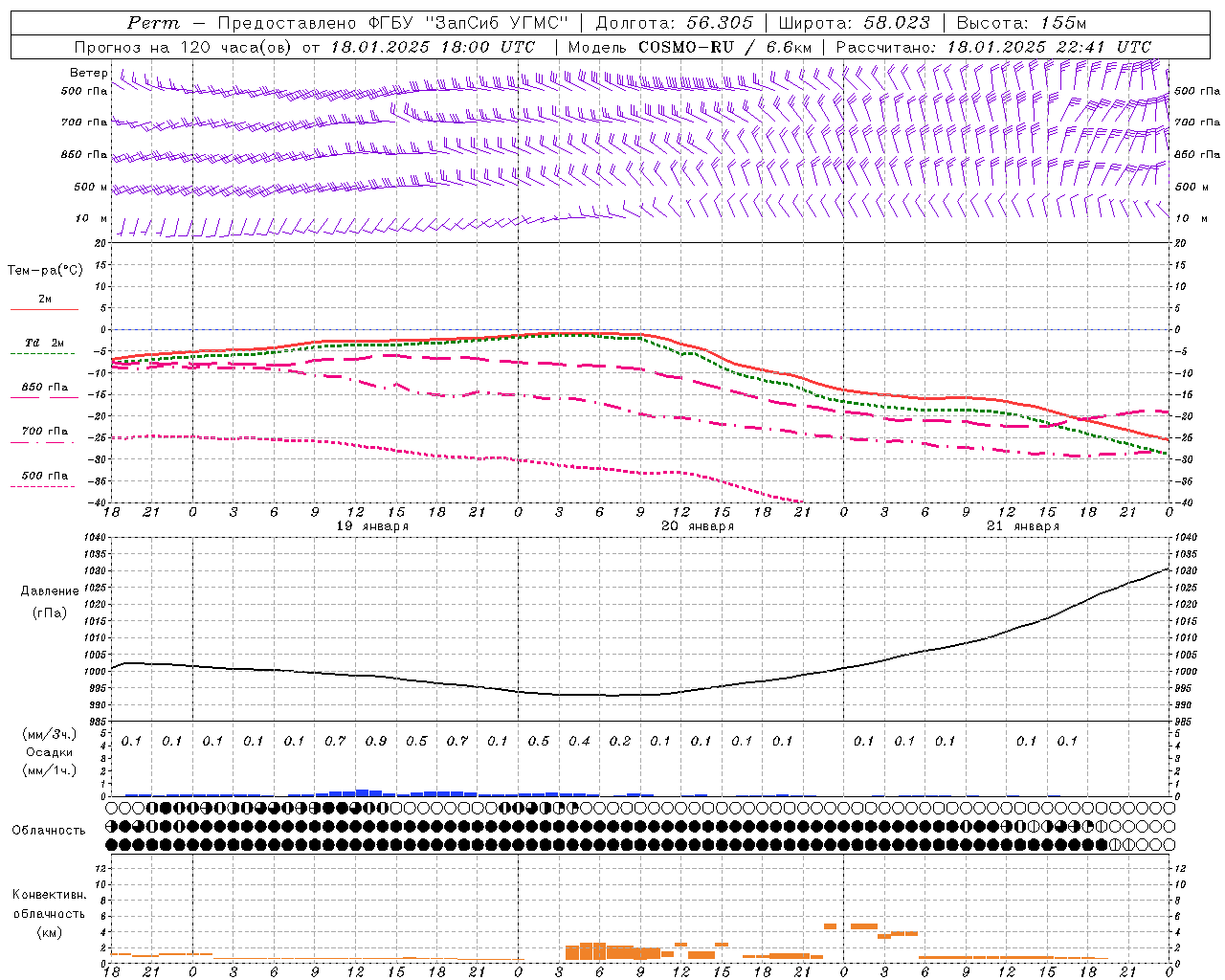Click the "850 гПа" temperature legend entry

[x=45, y=387]
